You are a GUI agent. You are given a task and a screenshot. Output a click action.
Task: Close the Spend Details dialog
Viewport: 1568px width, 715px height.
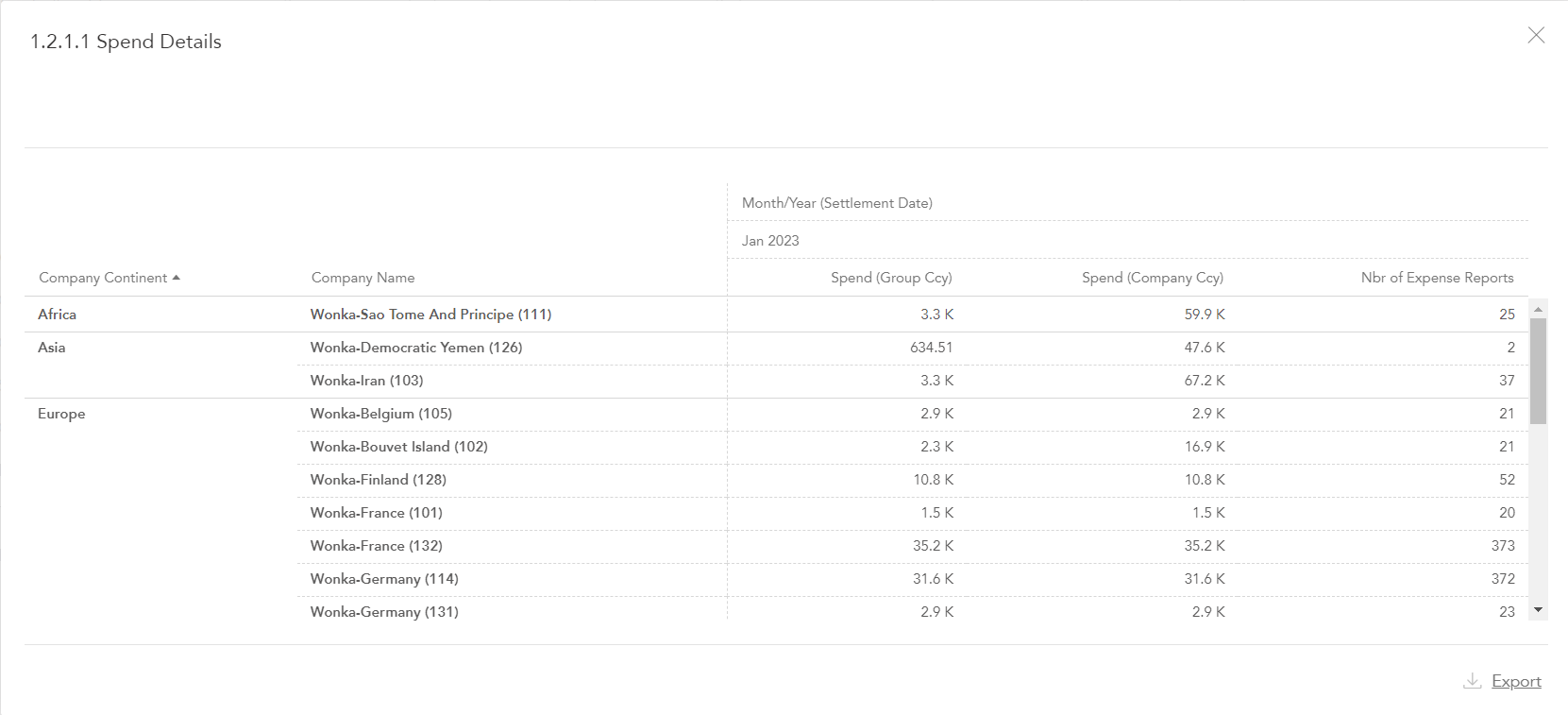click(1536, 35)
